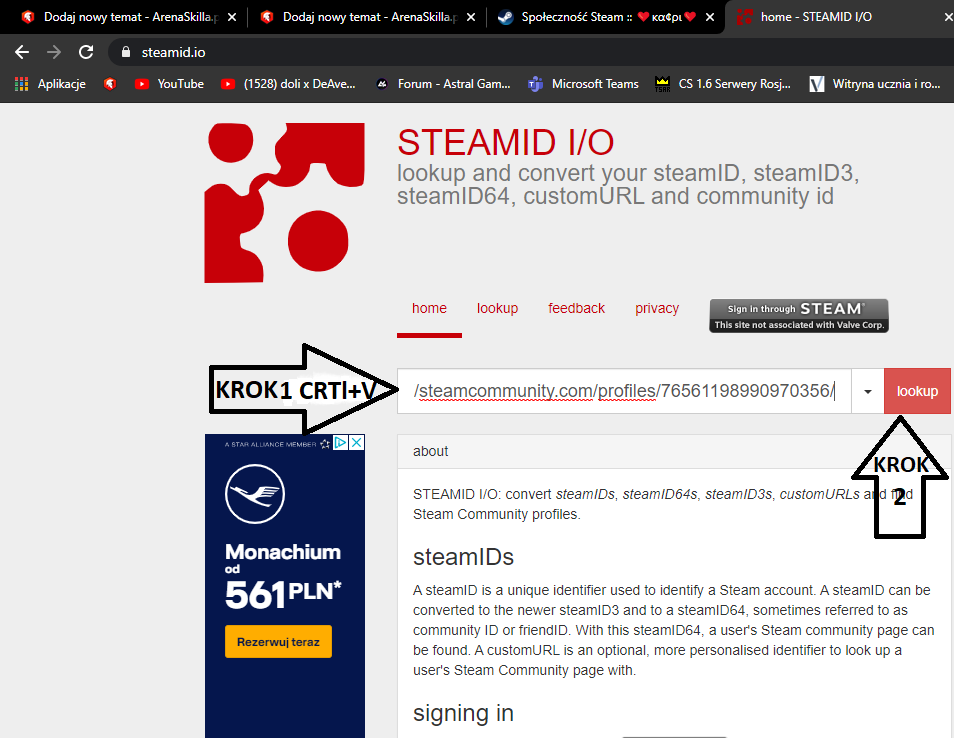Click the steamIDs section heading
The image size is (954, 738).
coord(463,557)
